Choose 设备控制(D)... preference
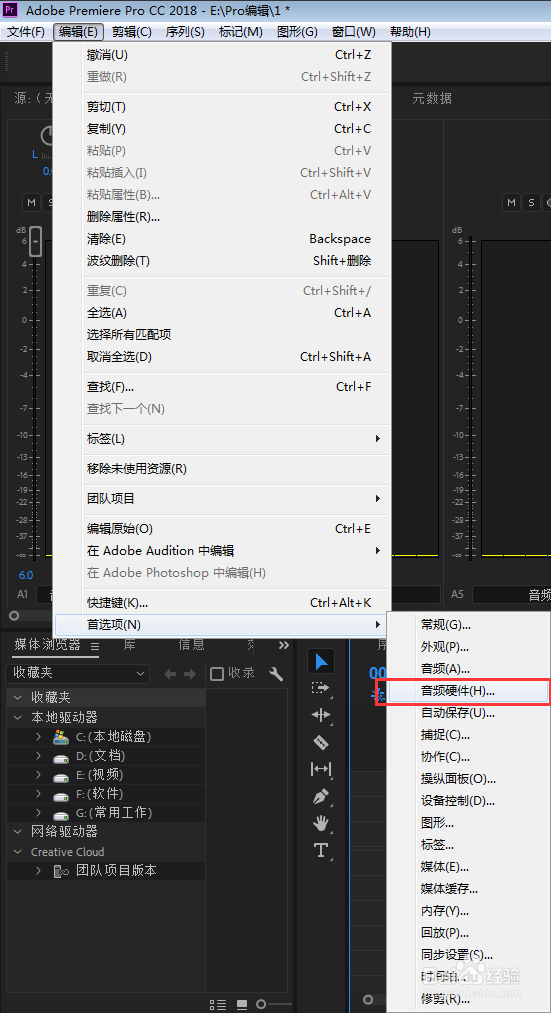Image resolution: width=551 pixels, height=1013 pixels. tap(468, 801)
